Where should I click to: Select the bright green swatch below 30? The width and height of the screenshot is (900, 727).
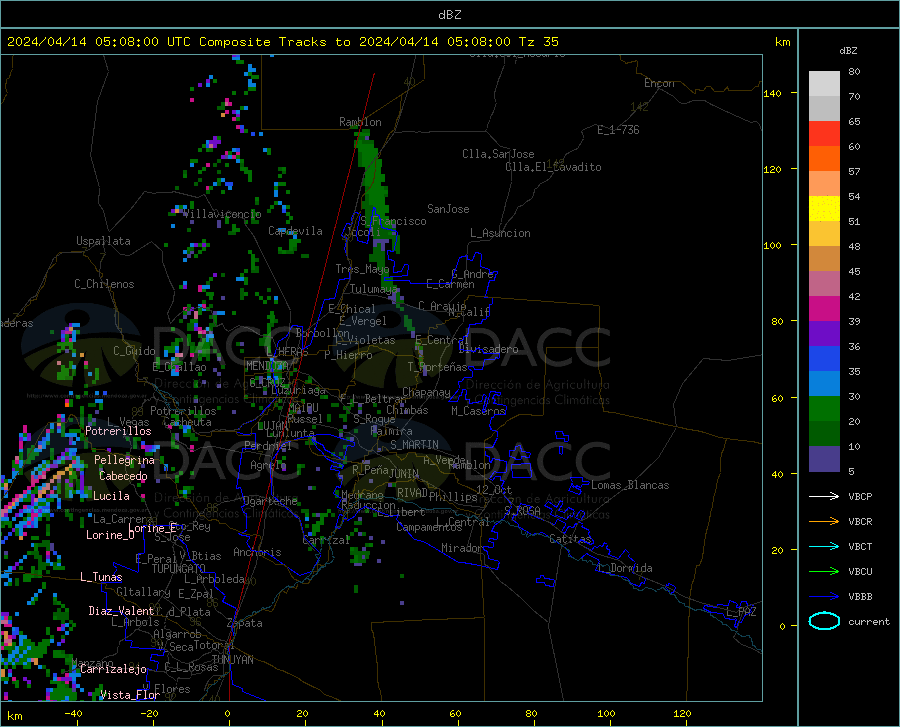[824, 409]
